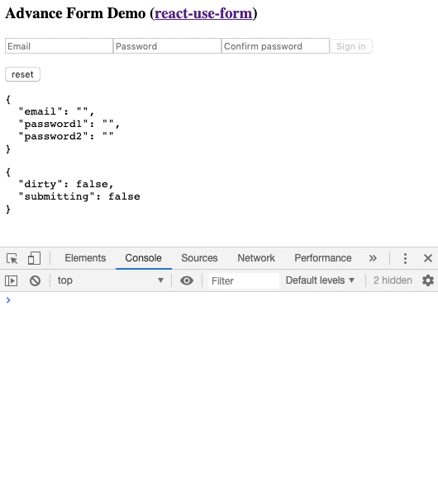Click the "password2": "" line

[66, 136]
